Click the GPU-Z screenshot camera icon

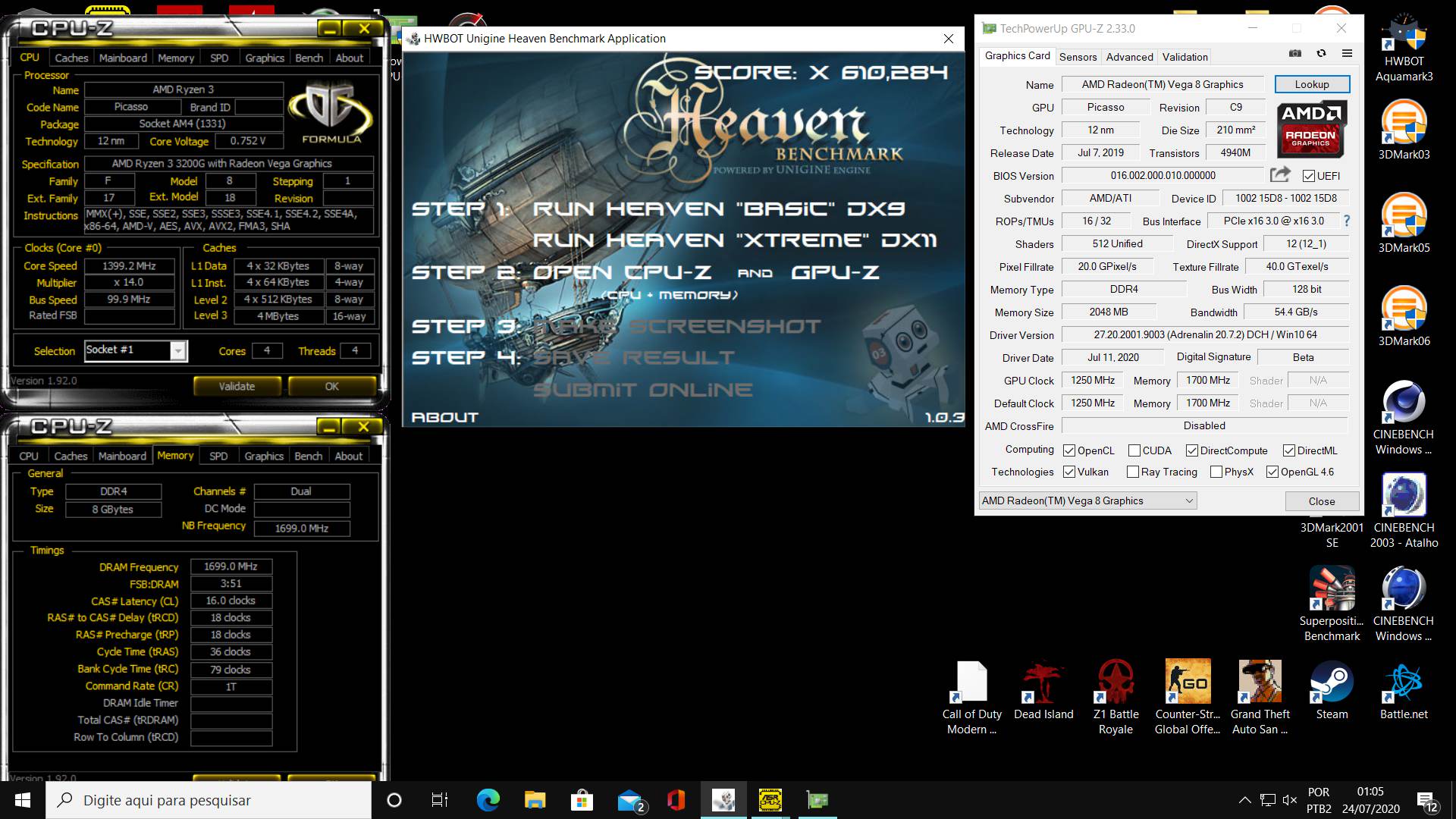click(x=1295, y=54)
